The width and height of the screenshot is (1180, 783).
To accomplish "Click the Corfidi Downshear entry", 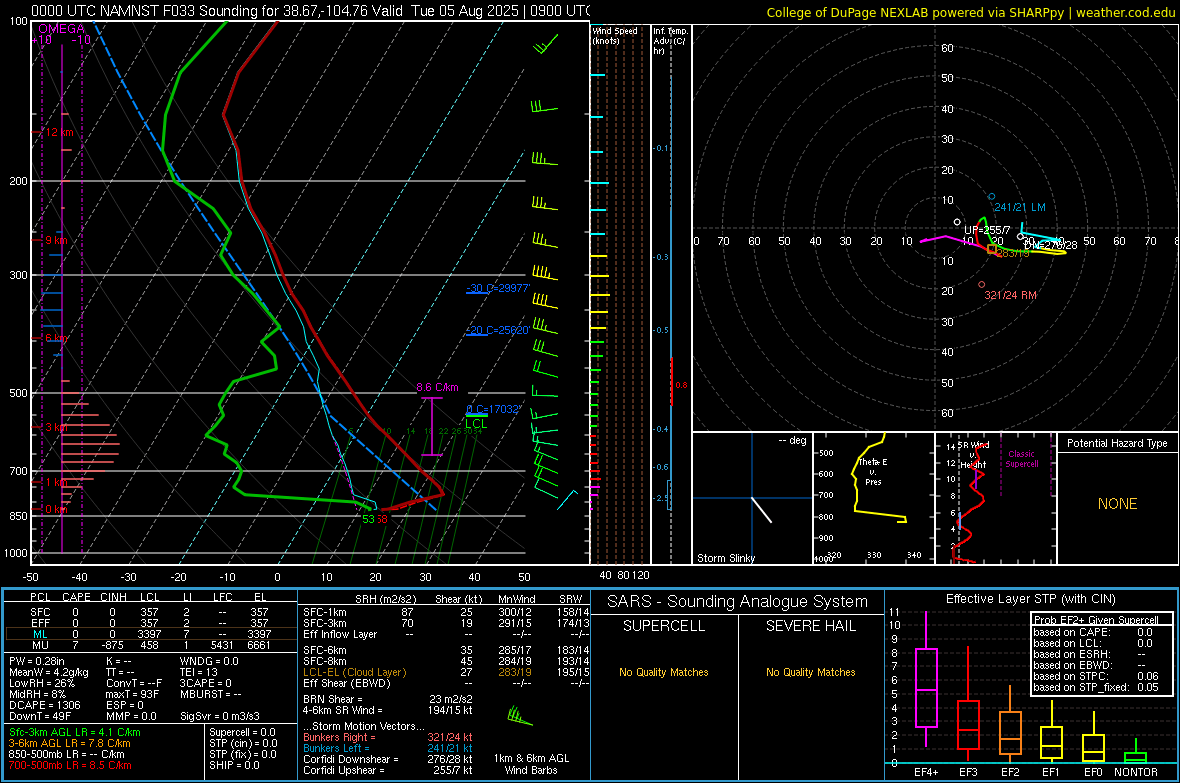I will click(388, 760).
